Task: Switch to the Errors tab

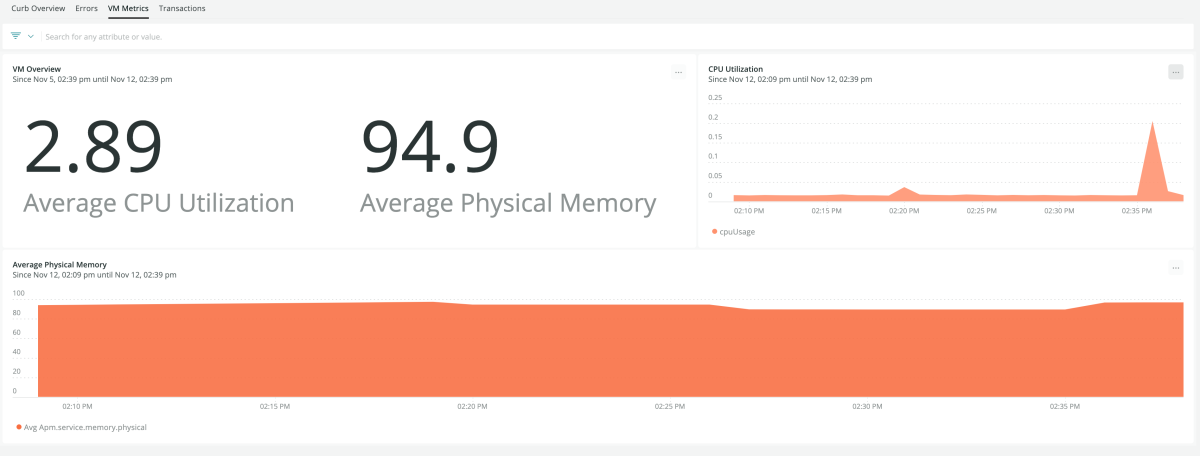Action: pos(87,8)
